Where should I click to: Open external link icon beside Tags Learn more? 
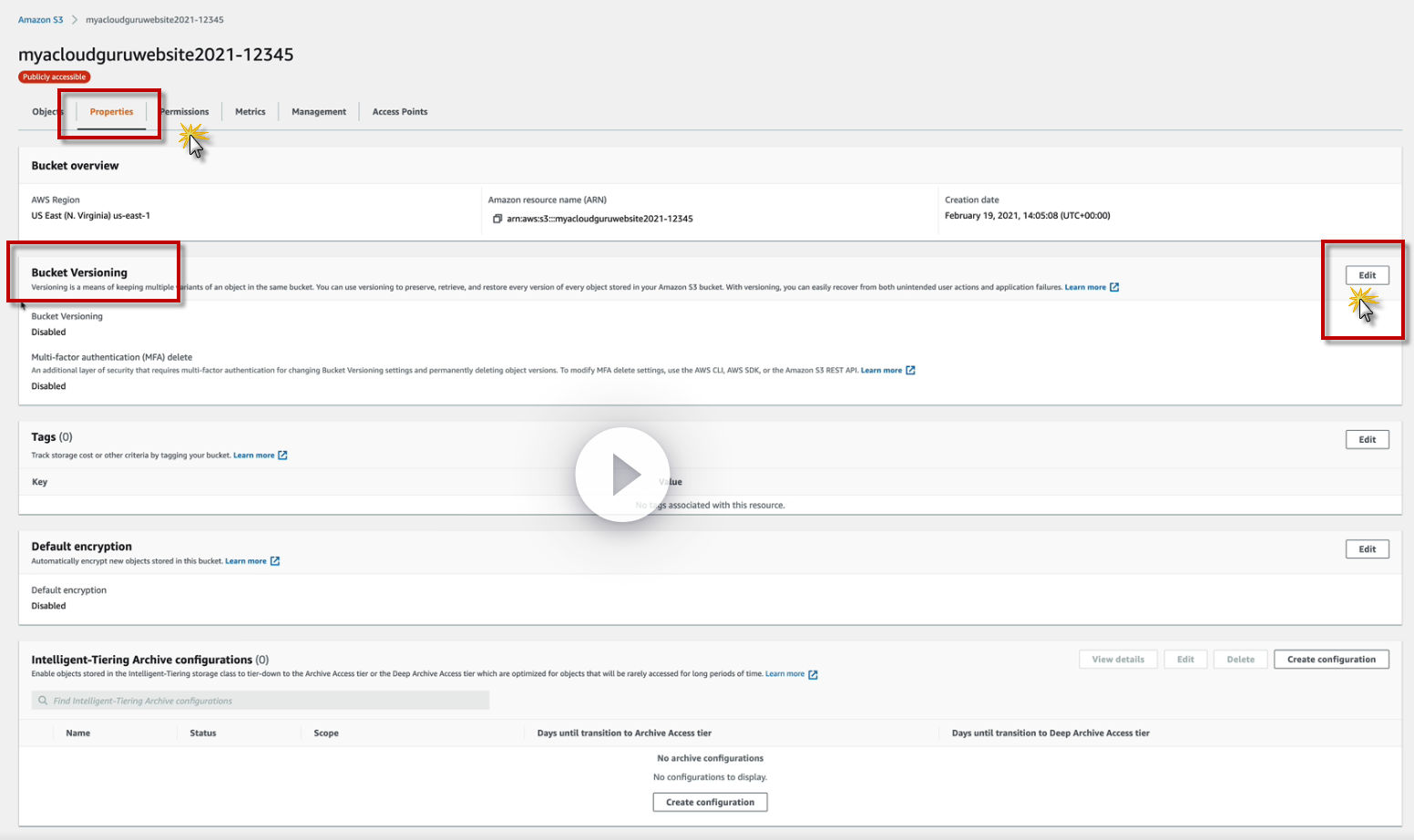click(x=282, y=456)
